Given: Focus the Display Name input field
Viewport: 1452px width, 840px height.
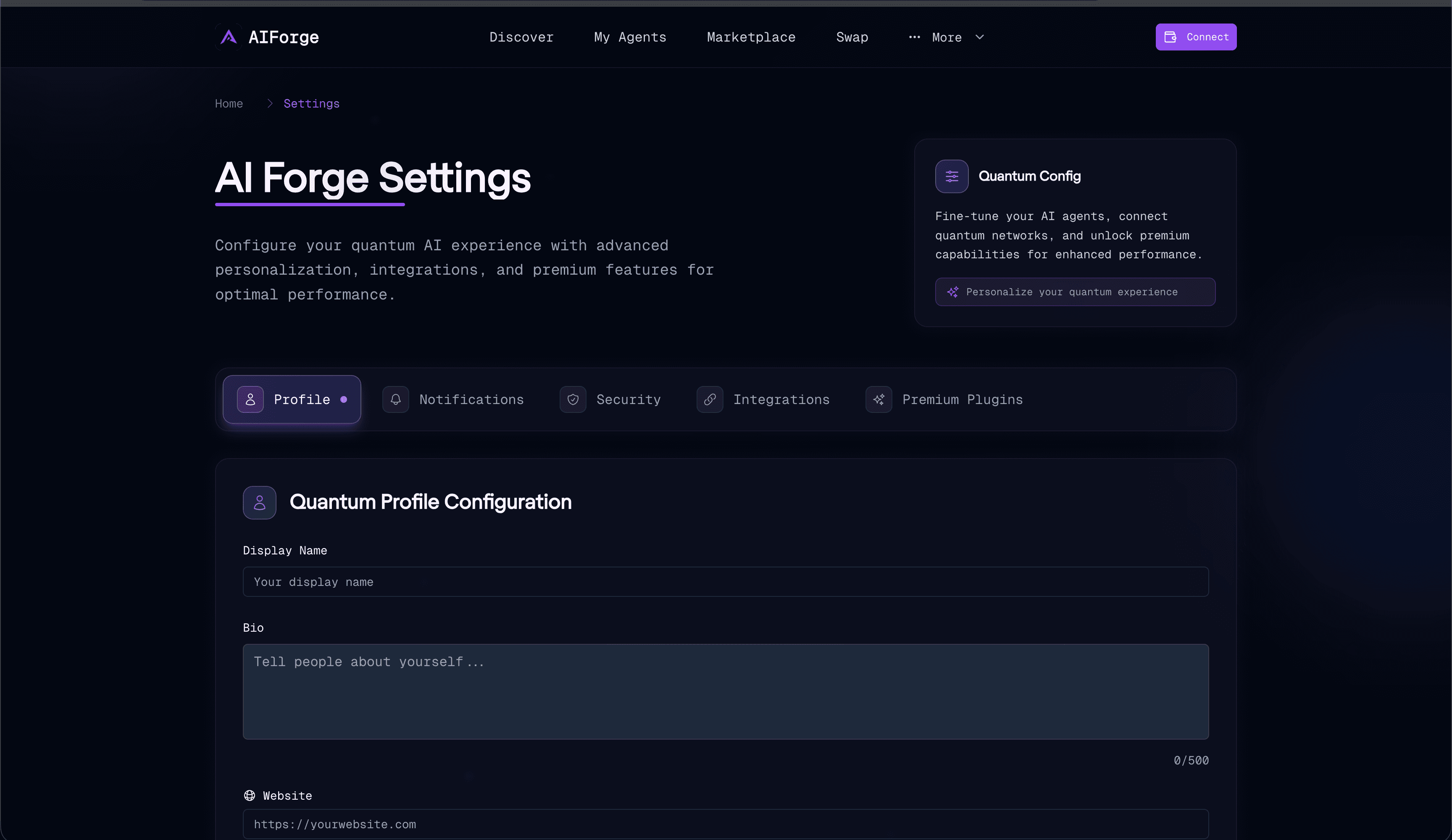Looking at the screenshot, I should click(726, 582).
